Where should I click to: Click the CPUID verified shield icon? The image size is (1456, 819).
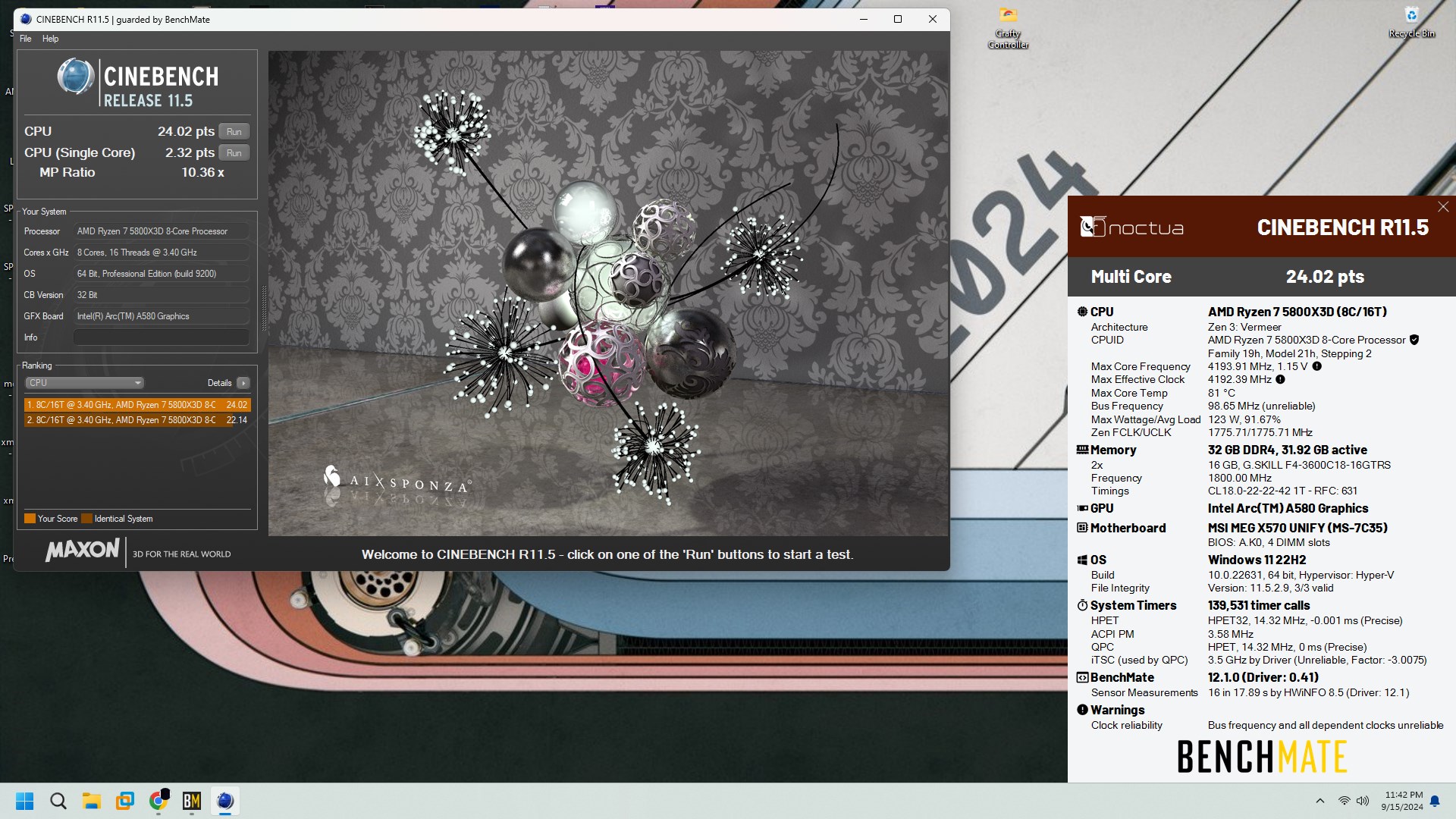[1414, 340]
